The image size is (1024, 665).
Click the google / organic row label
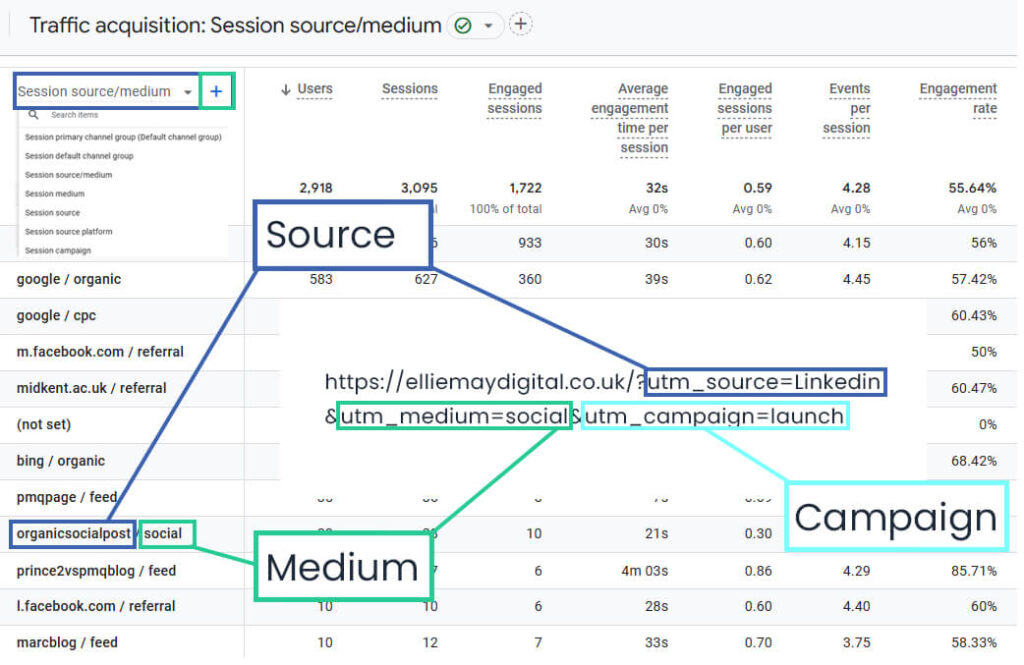pyautogui.click(x=70, y=279)
